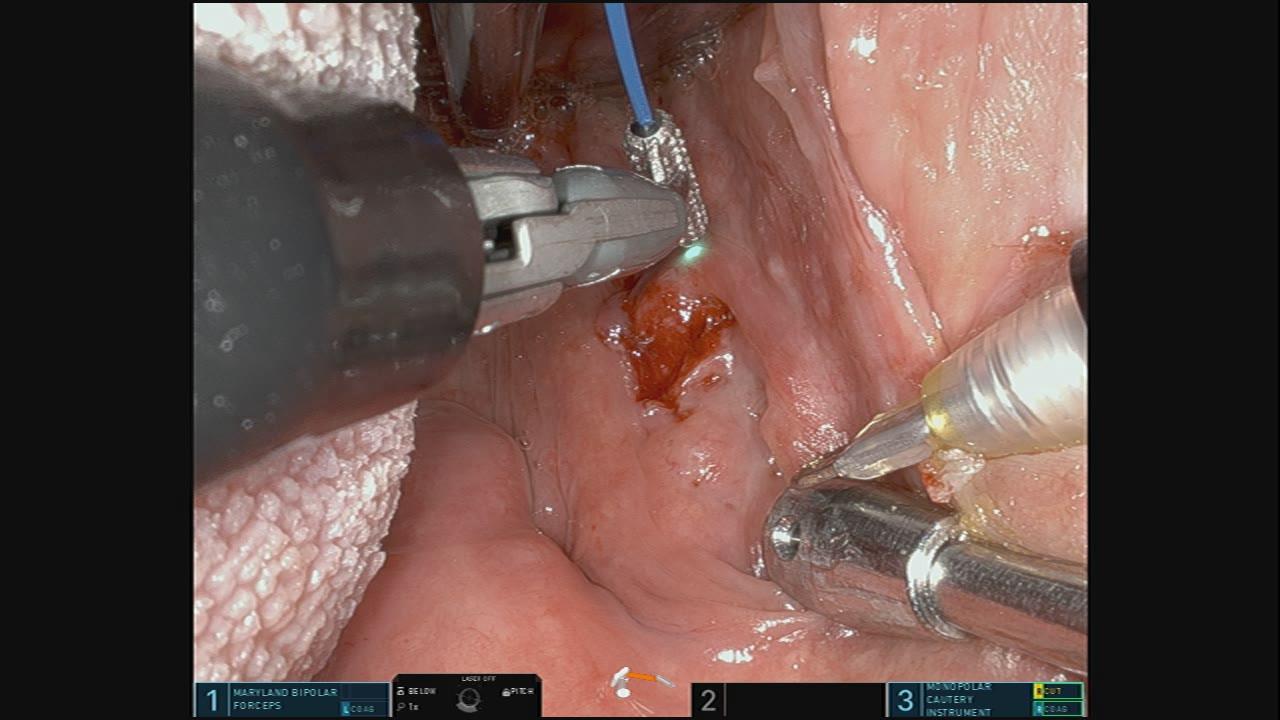Screen dimensions: 1280x720
Task: Select arm 3 number indicator
Action: pyautogui.click(x=905, y=701)
